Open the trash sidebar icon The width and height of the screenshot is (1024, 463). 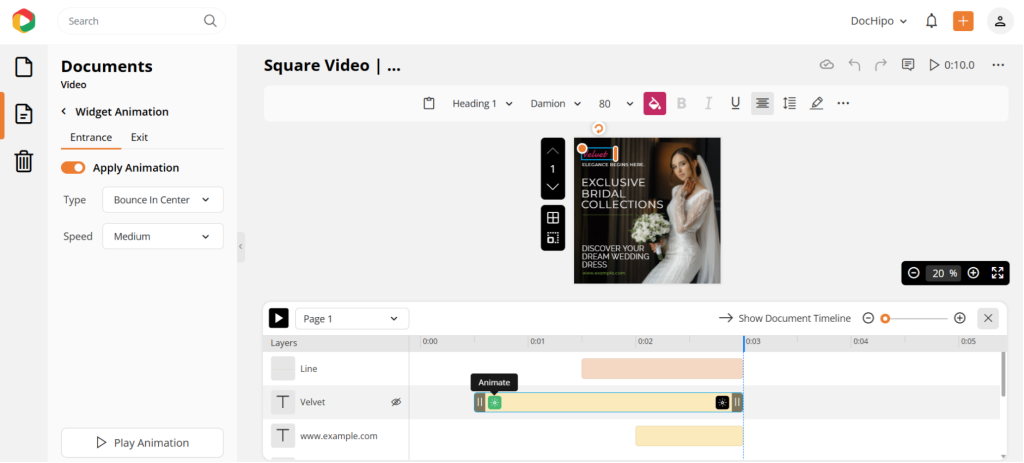pos(24,161)
